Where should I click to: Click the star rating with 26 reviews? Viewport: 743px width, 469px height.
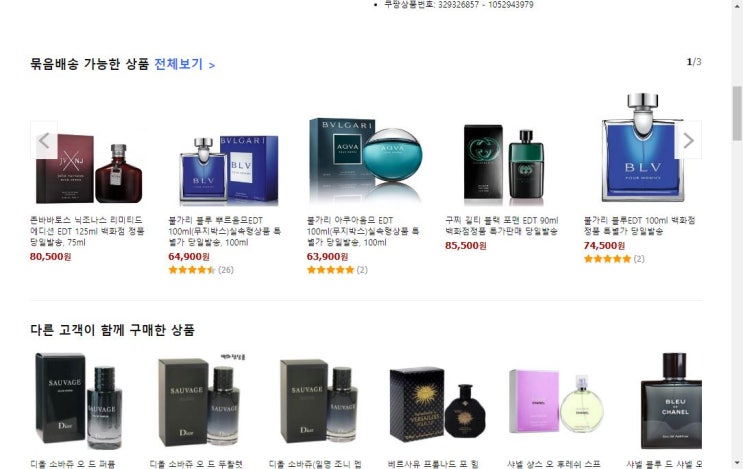(x=201, y=270)
